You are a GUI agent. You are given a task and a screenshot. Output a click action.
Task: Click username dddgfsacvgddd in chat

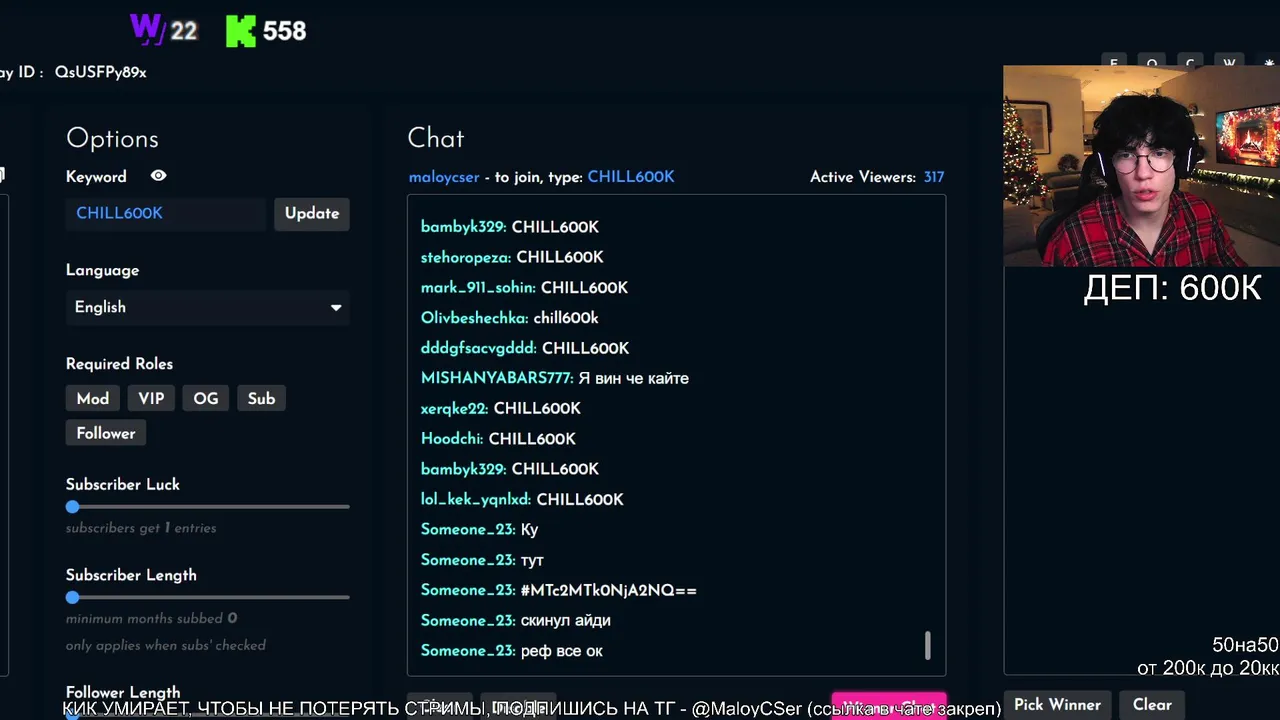[479, 348]
